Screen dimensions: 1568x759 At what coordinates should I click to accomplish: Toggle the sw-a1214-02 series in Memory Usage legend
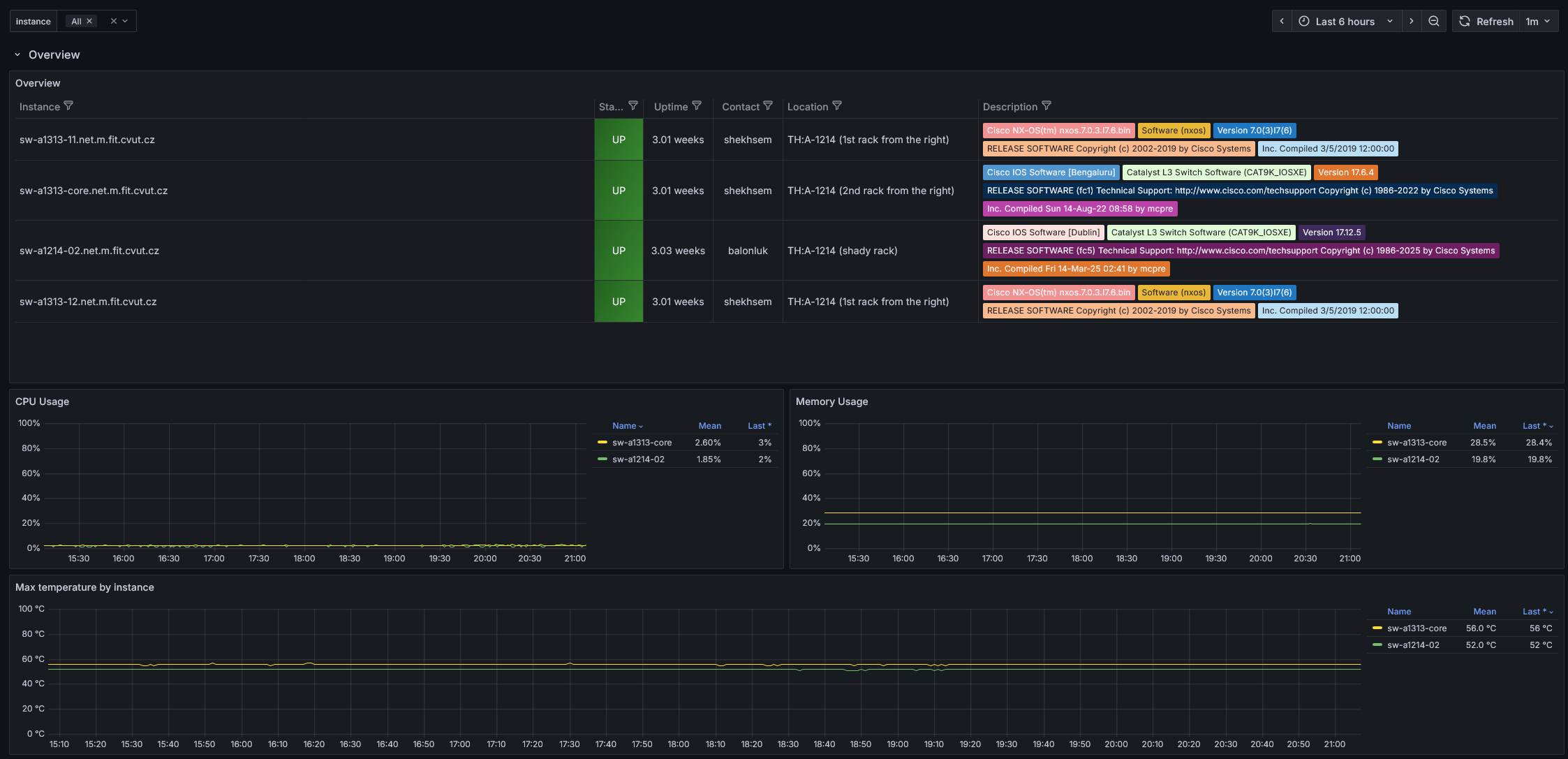(x=1414, y=459)
